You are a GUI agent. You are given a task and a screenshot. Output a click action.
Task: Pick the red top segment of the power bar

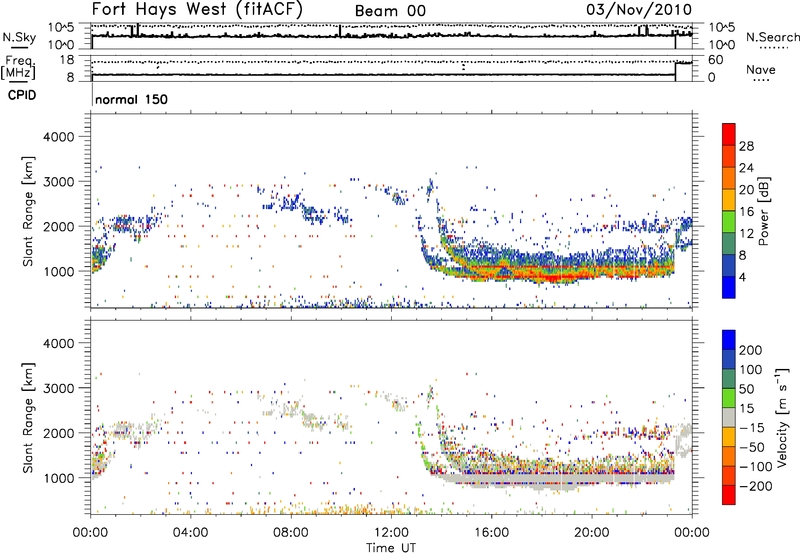pyautogui.click(x=729, y=134)
